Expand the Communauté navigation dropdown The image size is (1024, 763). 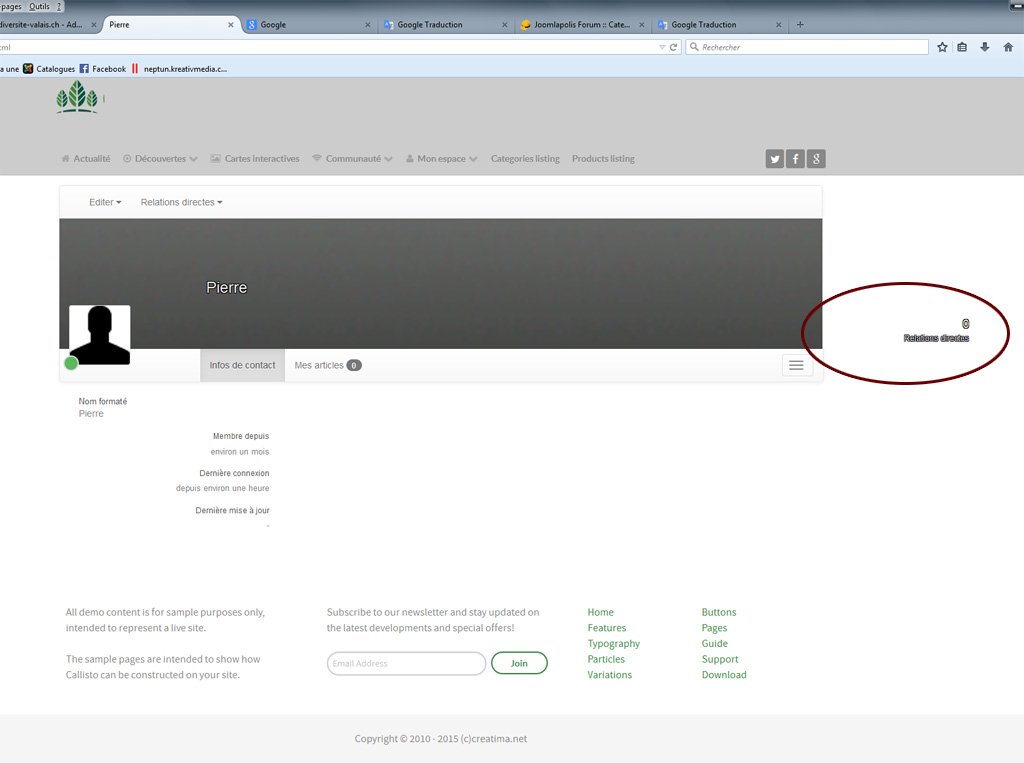pyautogui.click(x=352, y=159)
